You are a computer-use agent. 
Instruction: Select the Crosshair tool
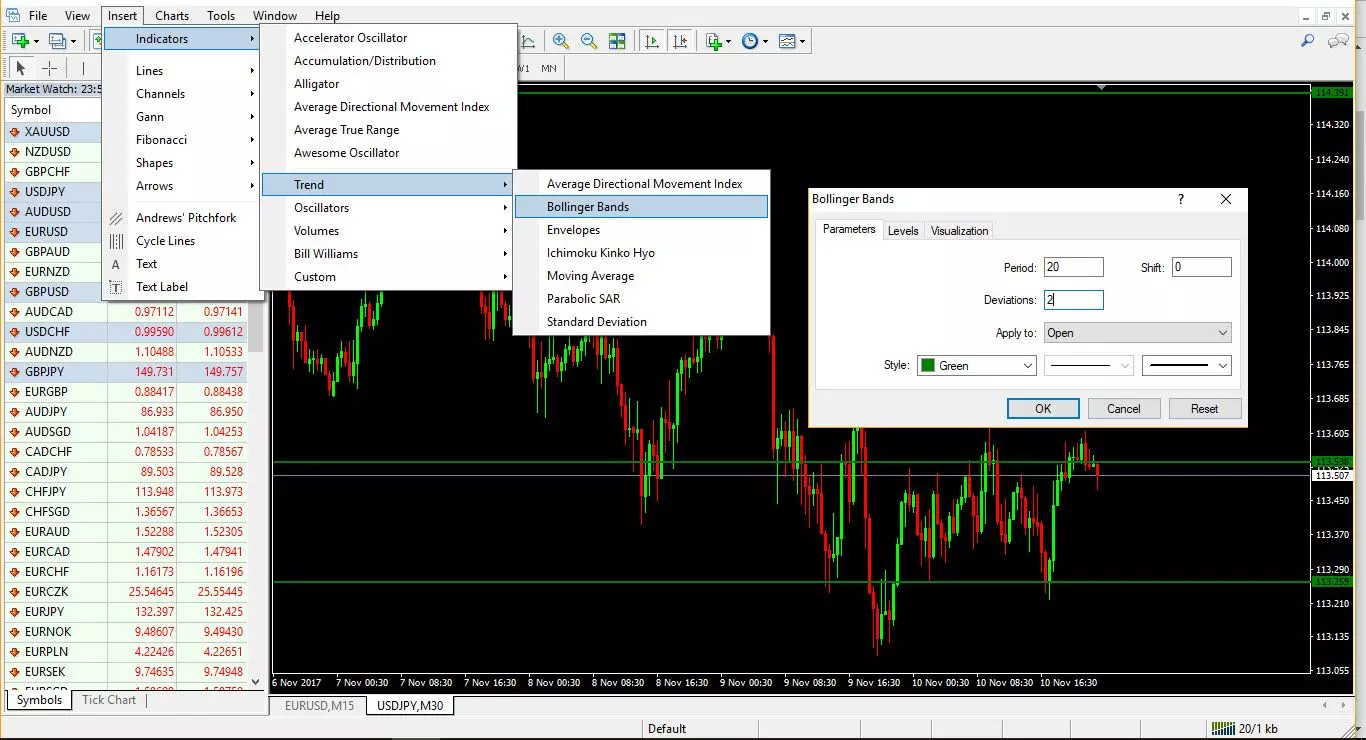click(x=50, y=68)
